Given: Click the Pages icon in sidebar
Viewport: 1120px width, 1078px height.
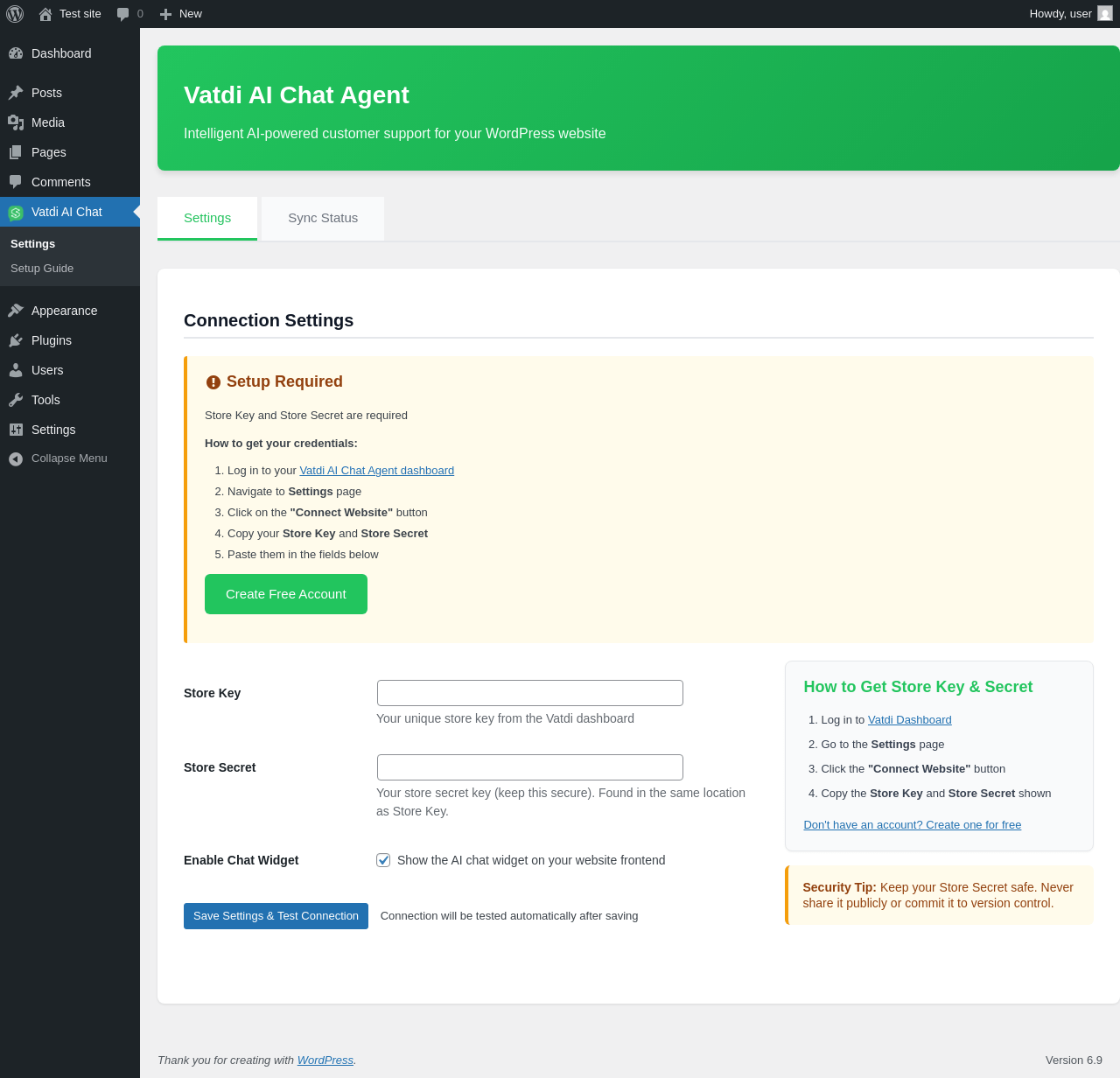Looking at the screenshot, I should [x=16, y=152].
